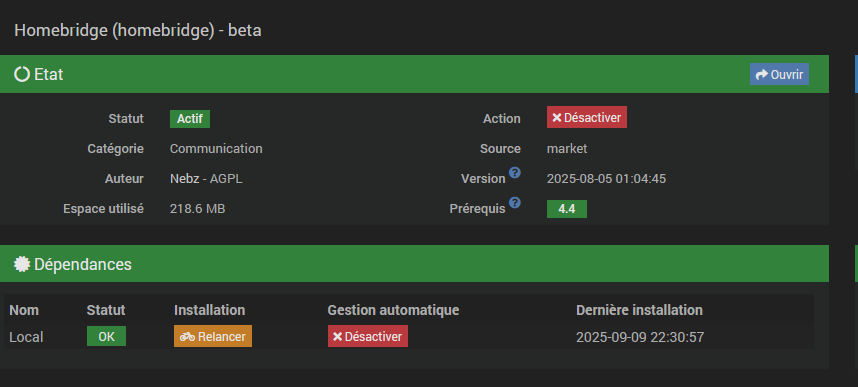Click the green OK dependency status

106,336
